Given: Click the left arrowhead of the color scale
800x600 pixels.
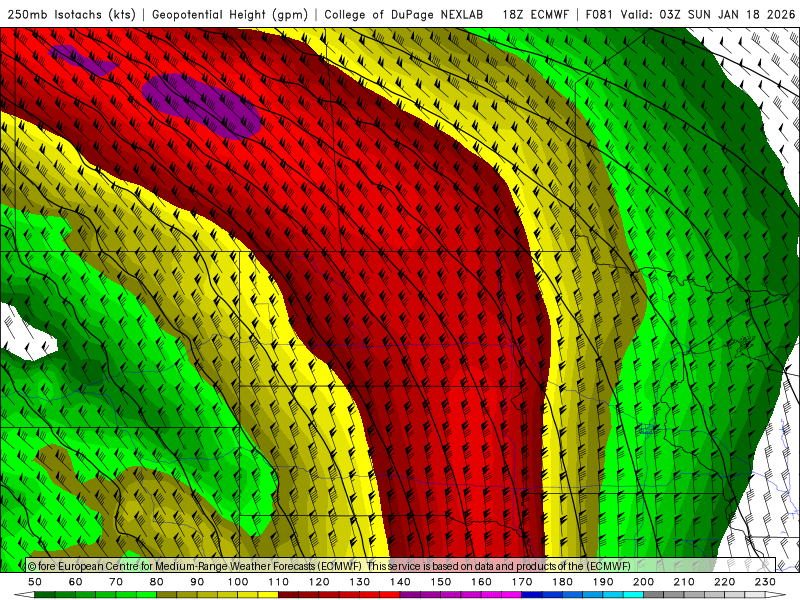Looking at the screenshot, I should click(x=24, y=595).
